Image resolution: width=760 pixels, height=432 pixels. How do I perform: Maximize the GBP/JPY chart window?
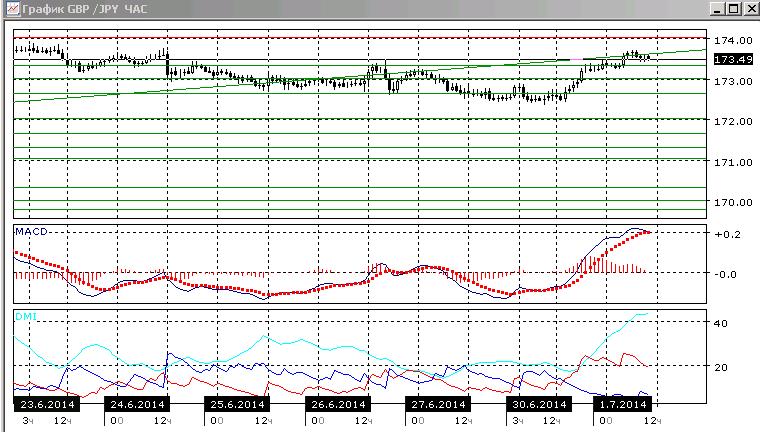734,9
